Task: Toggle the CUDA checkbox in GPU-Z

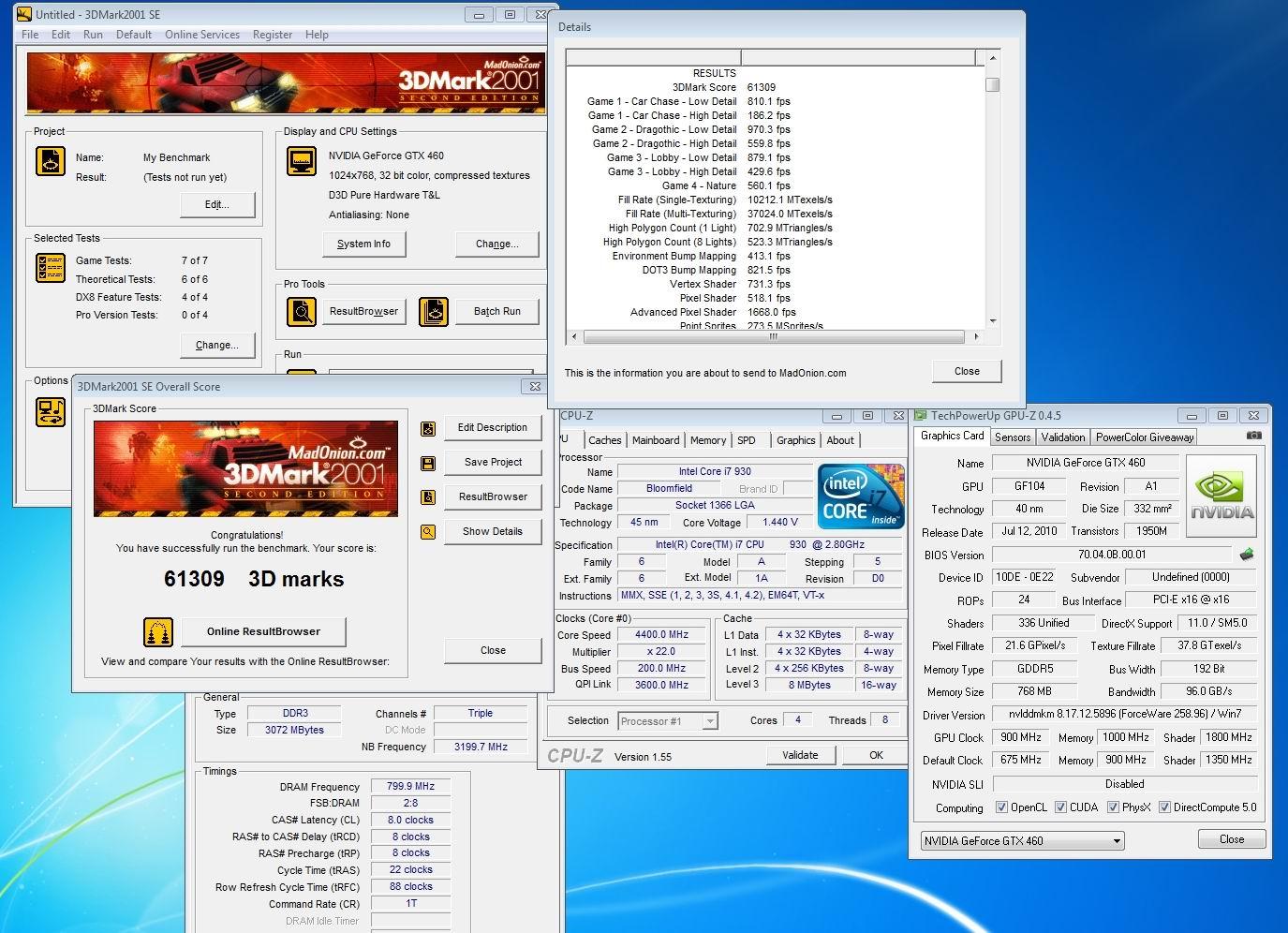Action: pos(1061,807)
